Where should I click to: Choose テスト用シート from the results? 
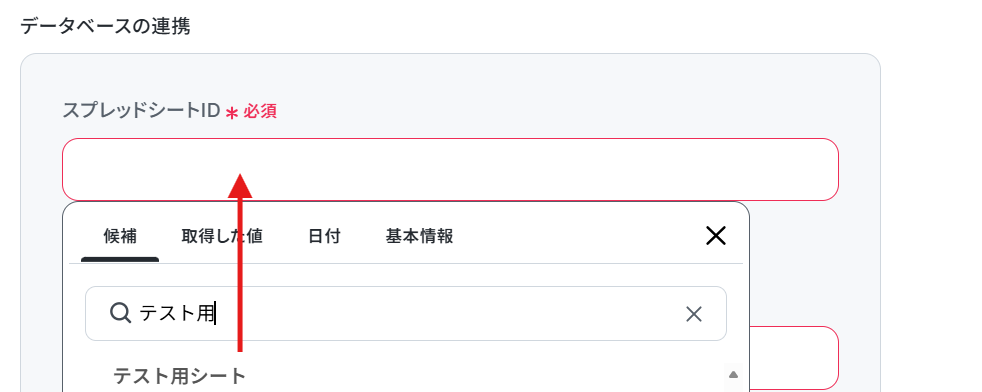180,376
